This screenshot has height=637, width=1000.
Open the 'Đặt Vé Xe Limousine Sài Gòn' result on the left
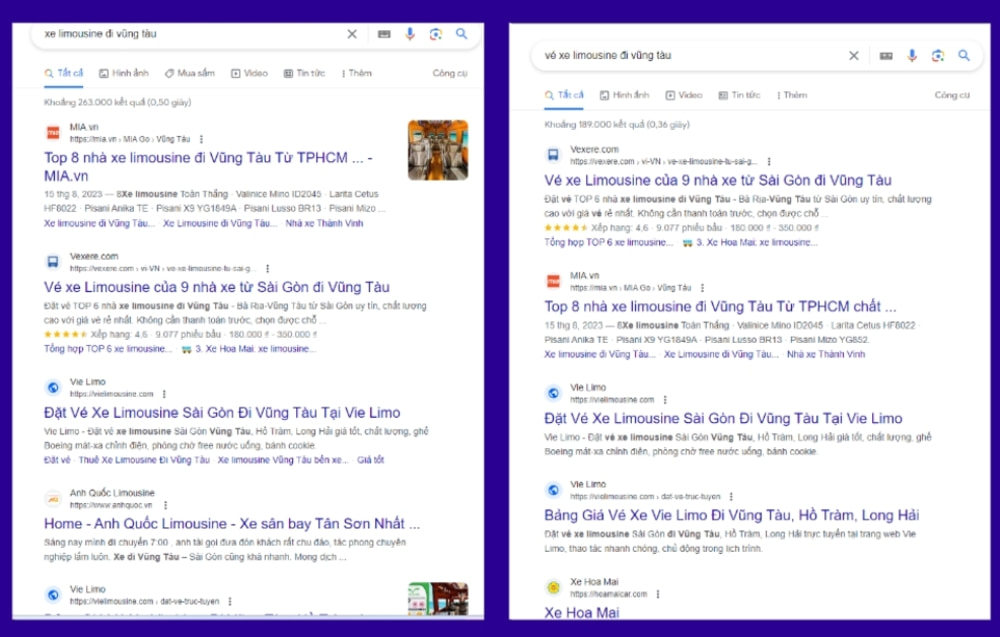(222, 413)
